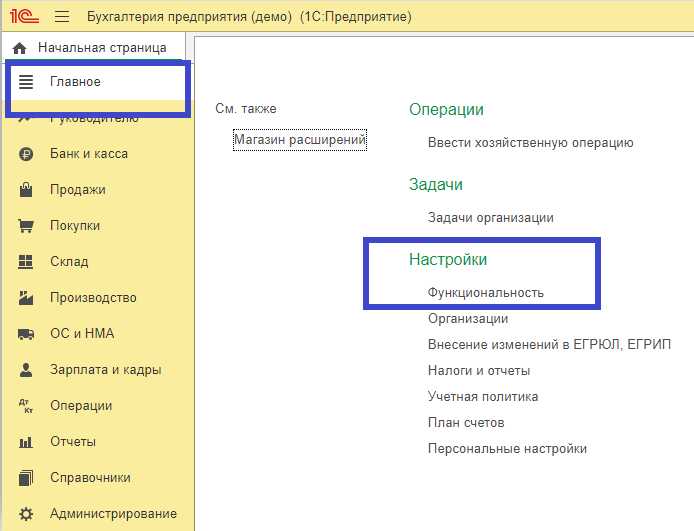Open План счетов link
The width and height of the screenshot is (694, 531).
coord(466,423)
